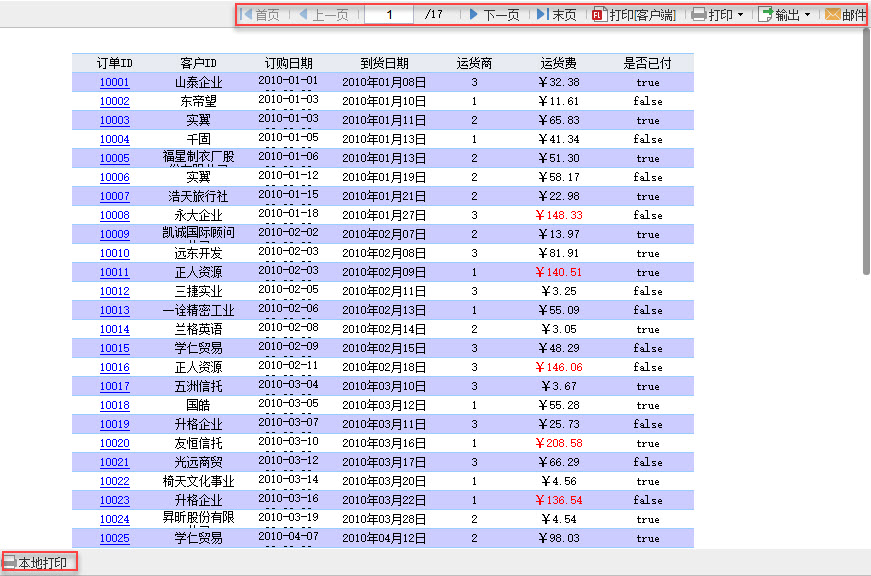Click customer cell 山泰企业
Image resolution: width=871 pixels, height=576 pixels.
tap(198, 82)
